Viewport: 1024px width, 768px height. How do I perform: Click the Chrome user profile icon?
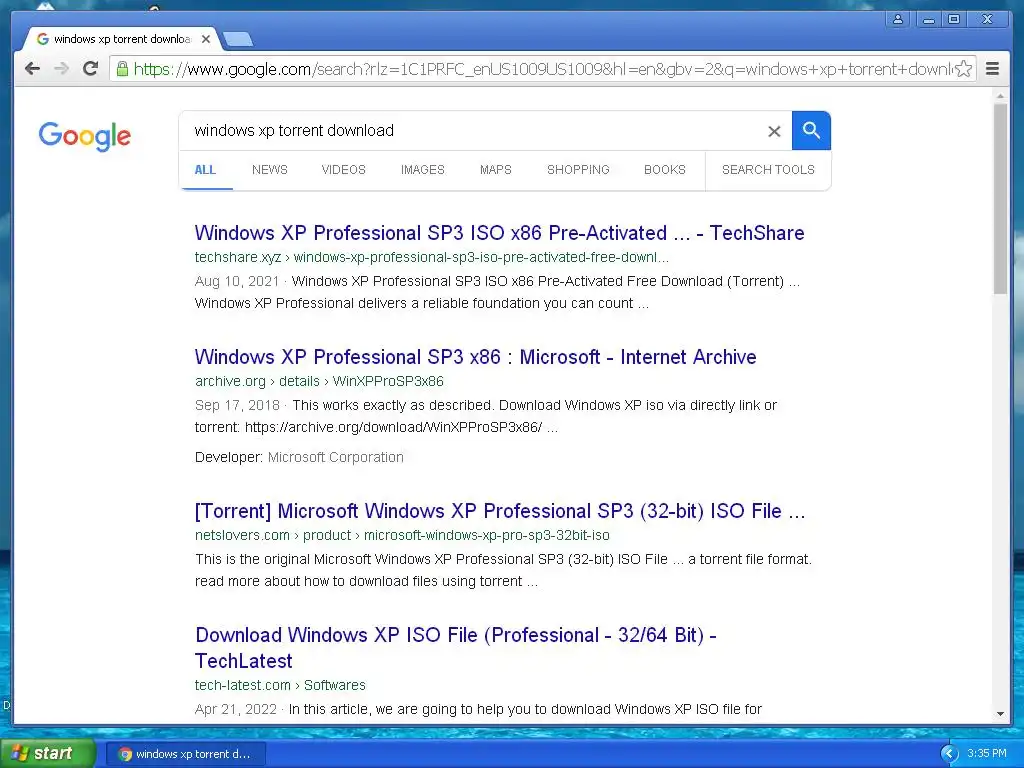coord(898,20)
